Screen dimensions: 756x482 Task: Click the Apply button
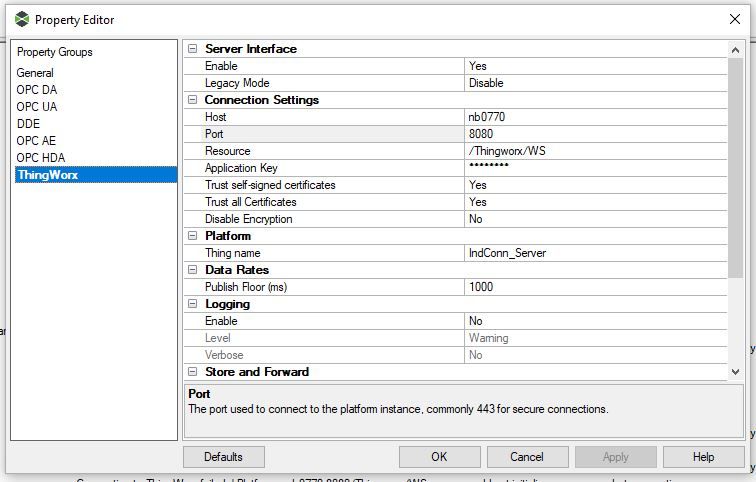(x=616, y=456)
